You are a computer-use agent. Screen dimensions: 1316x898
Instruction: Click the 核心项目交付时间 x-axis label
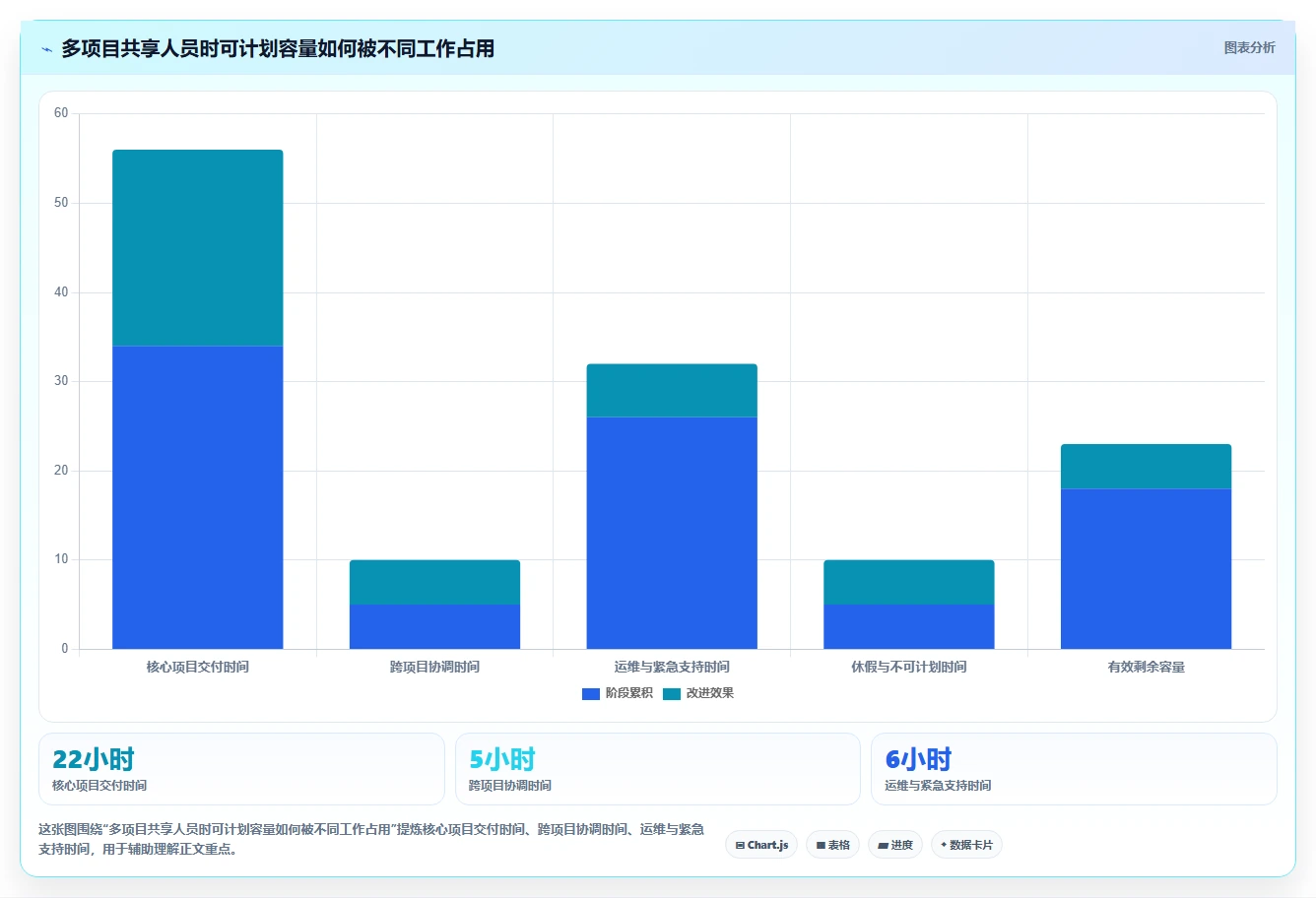pos(198,667)
